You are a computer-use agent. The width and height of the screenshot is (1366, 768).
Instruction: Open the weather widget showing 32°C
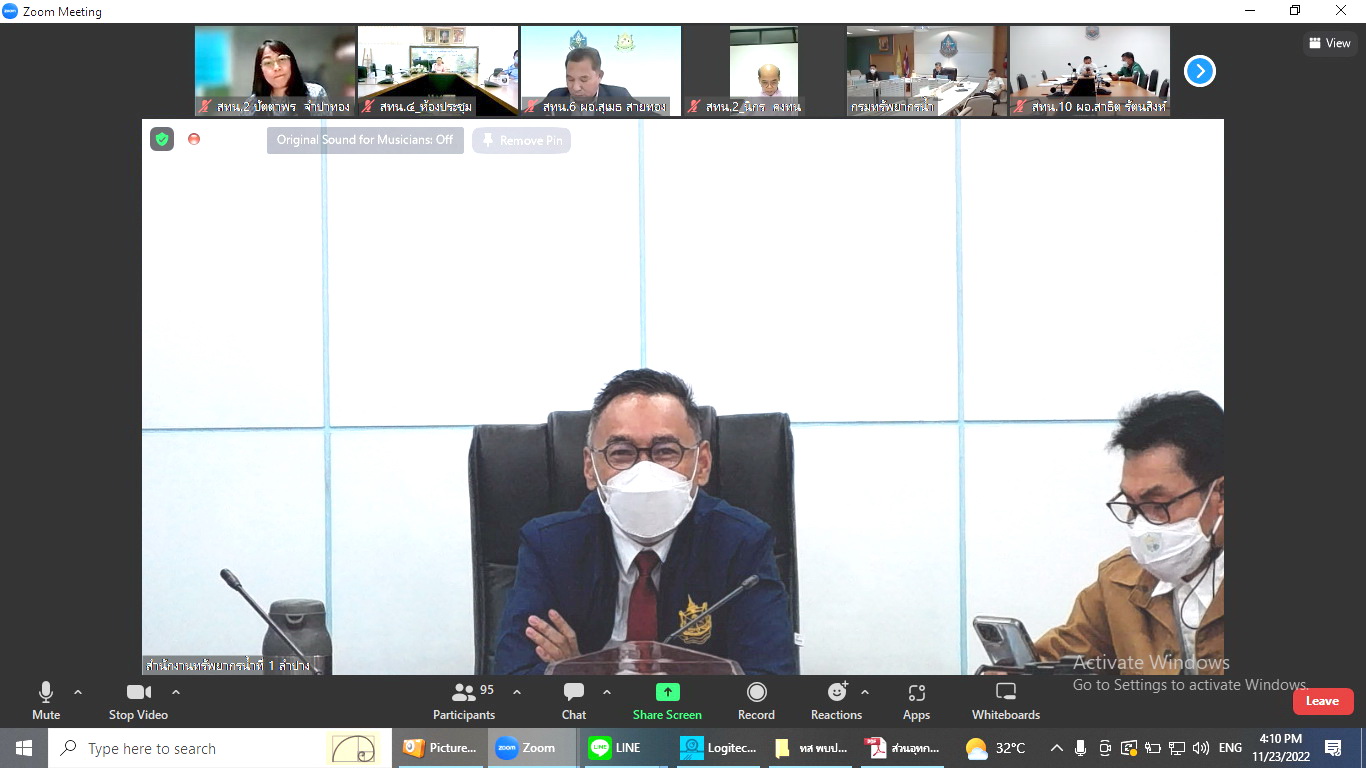996,748
